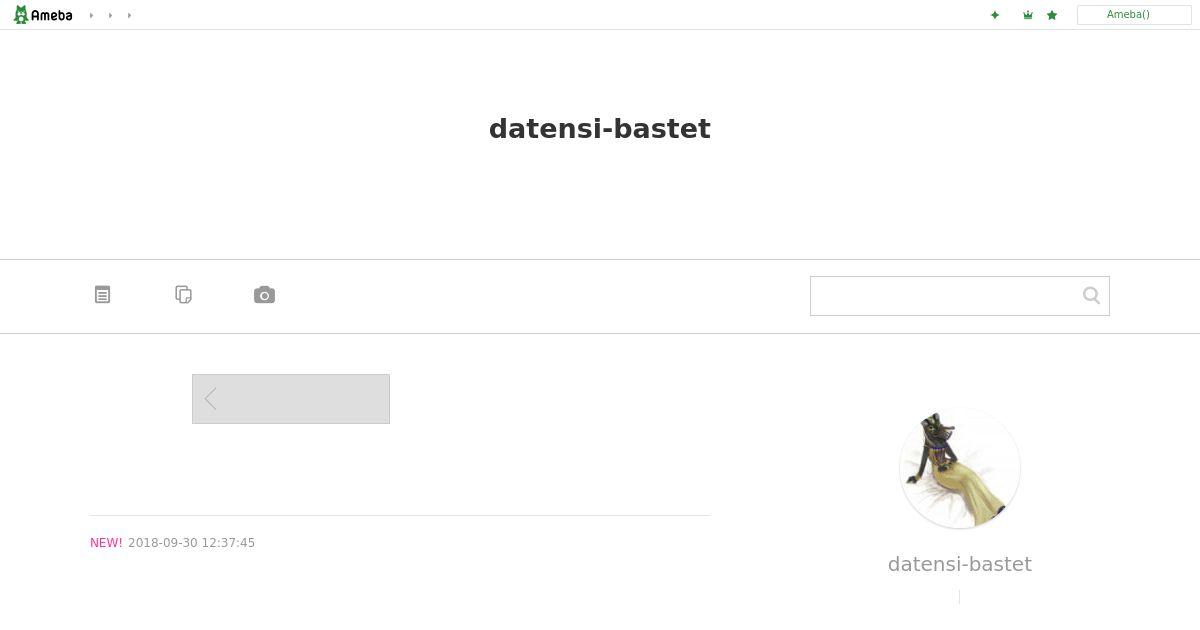Click the green crown ranking icon
The image size is (1200, 630).
1027,15
